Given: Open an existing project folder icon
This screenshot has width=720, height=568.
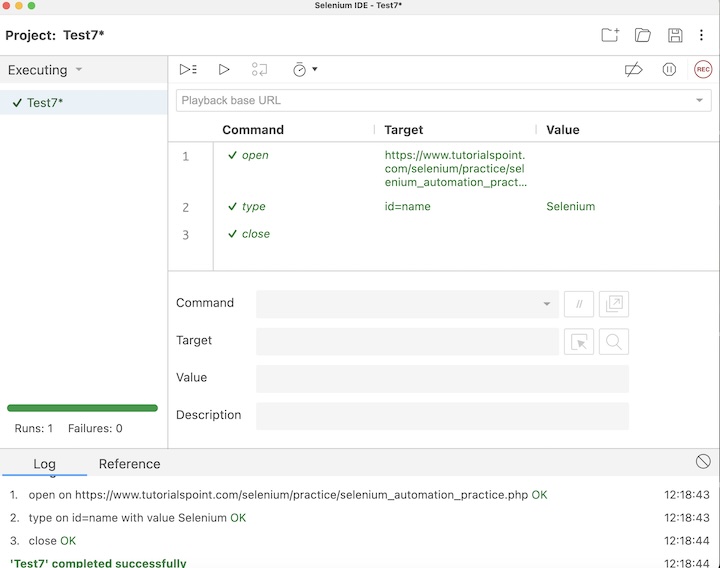Looking at the screenshot, I should click(x=643, y=36).
